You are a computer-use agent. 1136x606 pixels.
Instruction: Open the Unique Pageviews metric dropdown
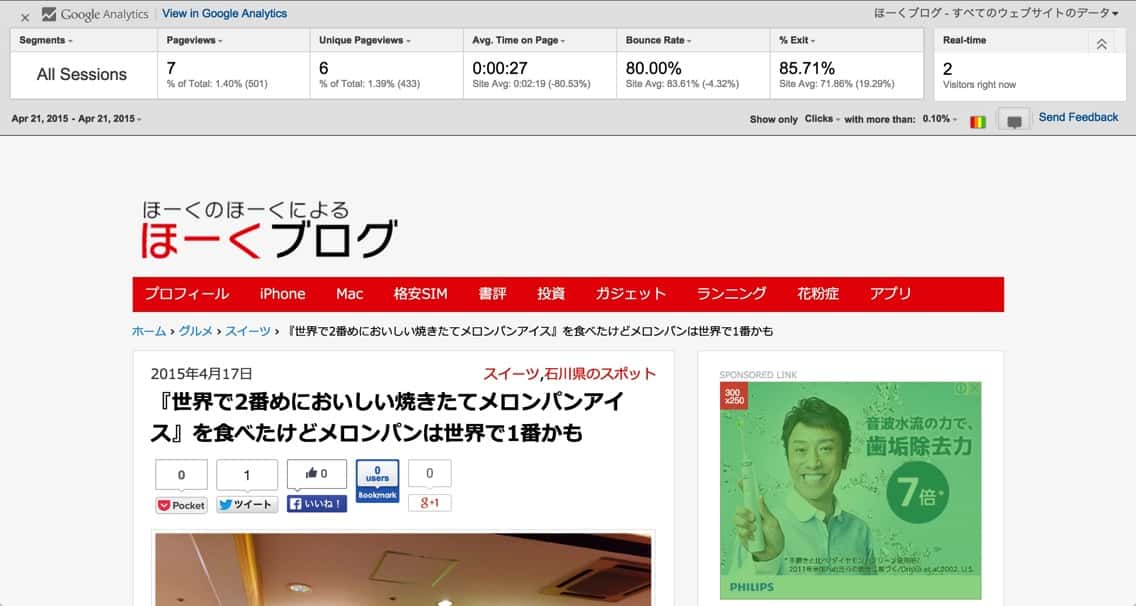365,41
